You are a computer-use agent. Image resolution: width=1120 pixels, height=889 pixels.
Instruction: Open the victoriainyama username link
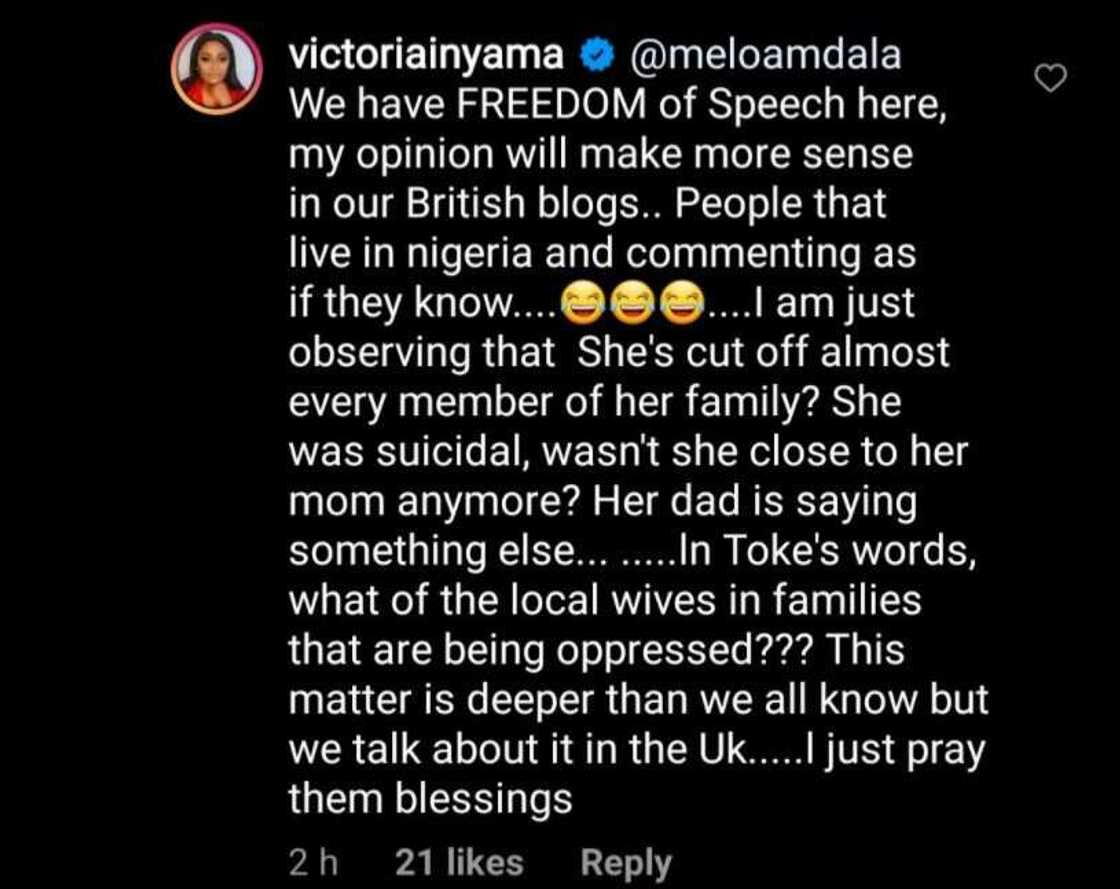(425, 56)
